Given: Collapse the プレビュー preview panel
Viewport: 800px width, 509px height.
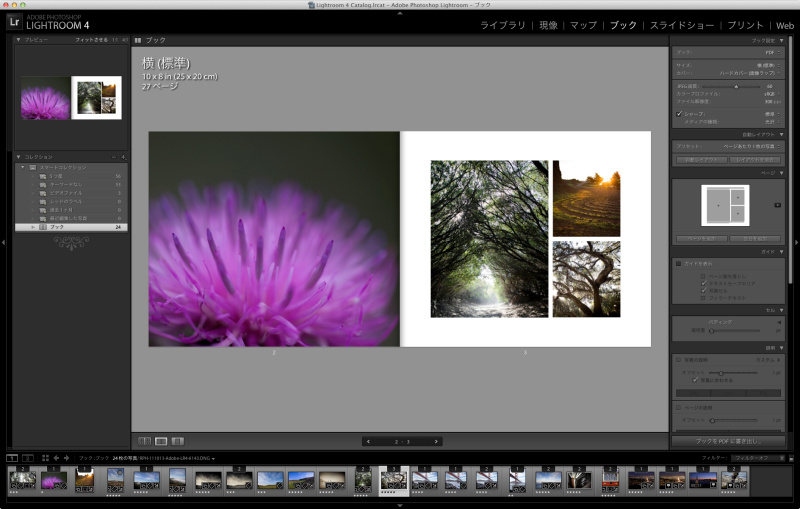Looking at the screenshot, I should coord(18,40).
